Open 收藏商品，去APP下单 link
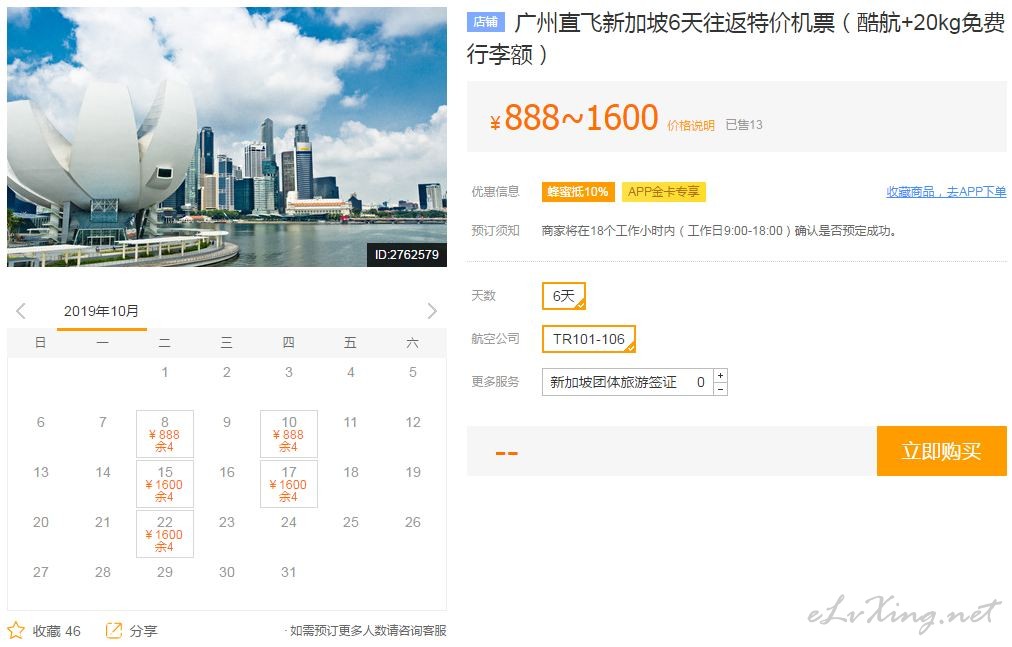The image size is (1012, 647). pos(946,192)
